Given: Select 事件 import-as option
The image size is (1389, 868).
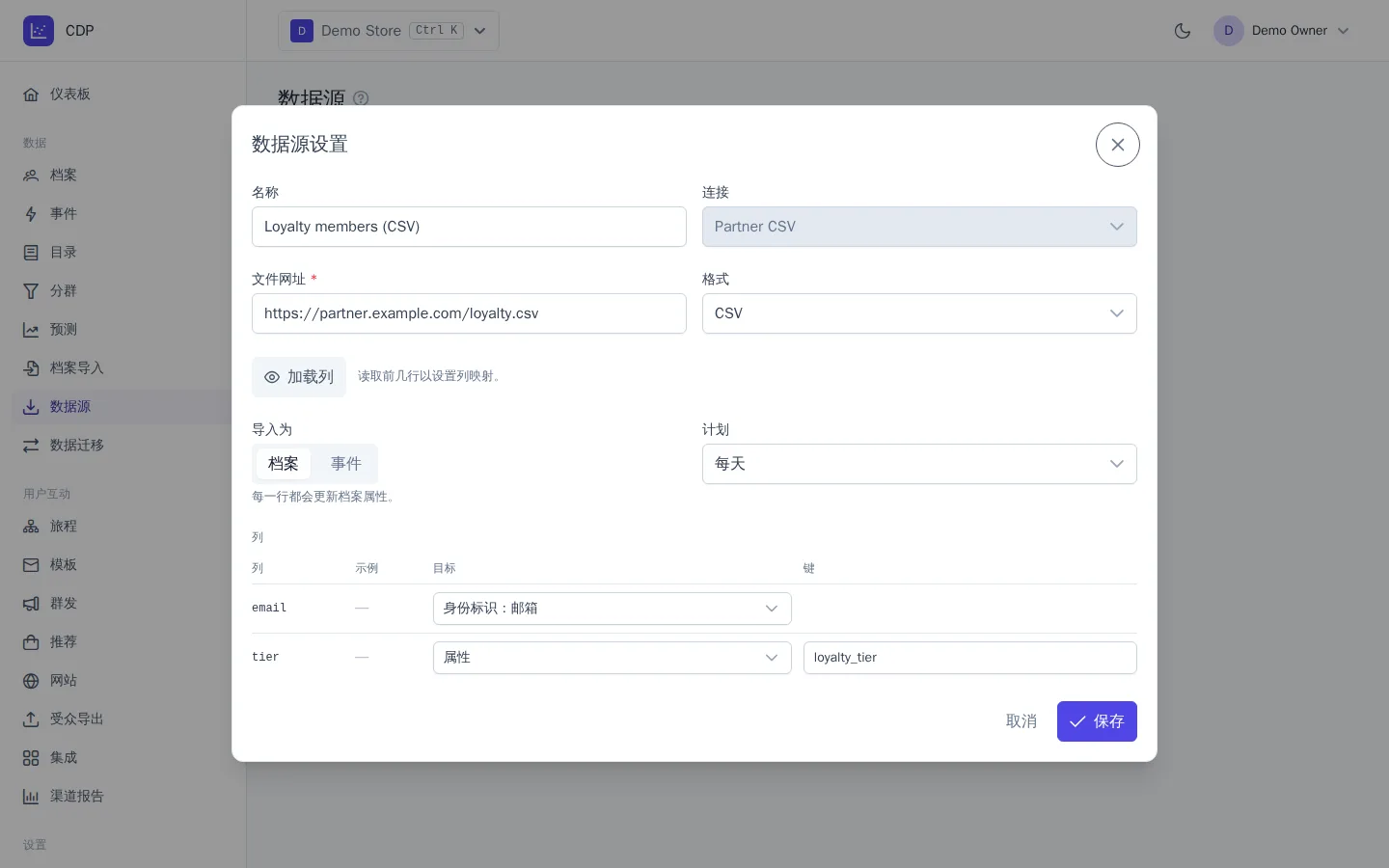Looking at the screenshot, I should (x=346, y=464).
